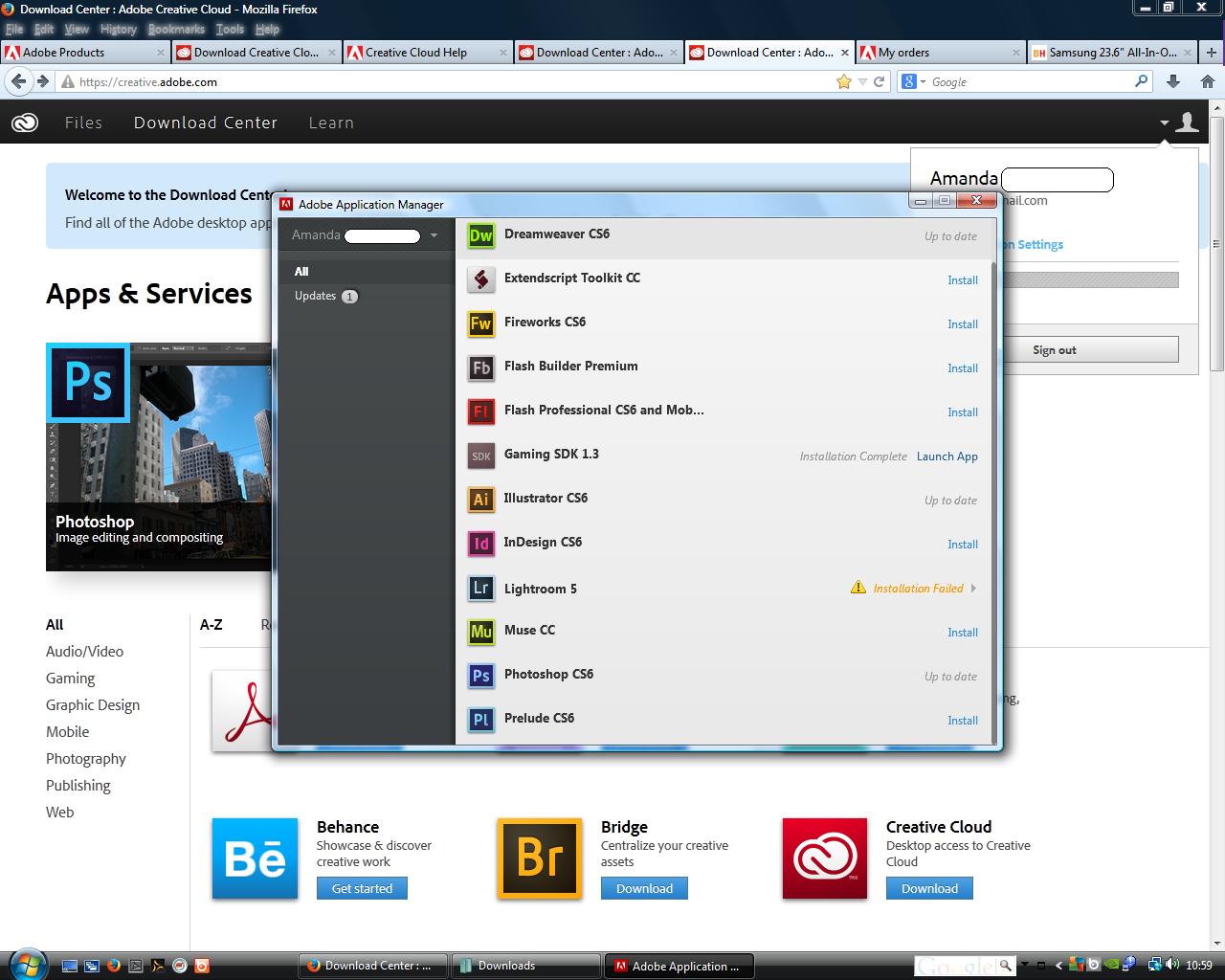
Task: Reload the page in Firefox
Action: pos(879,82)
